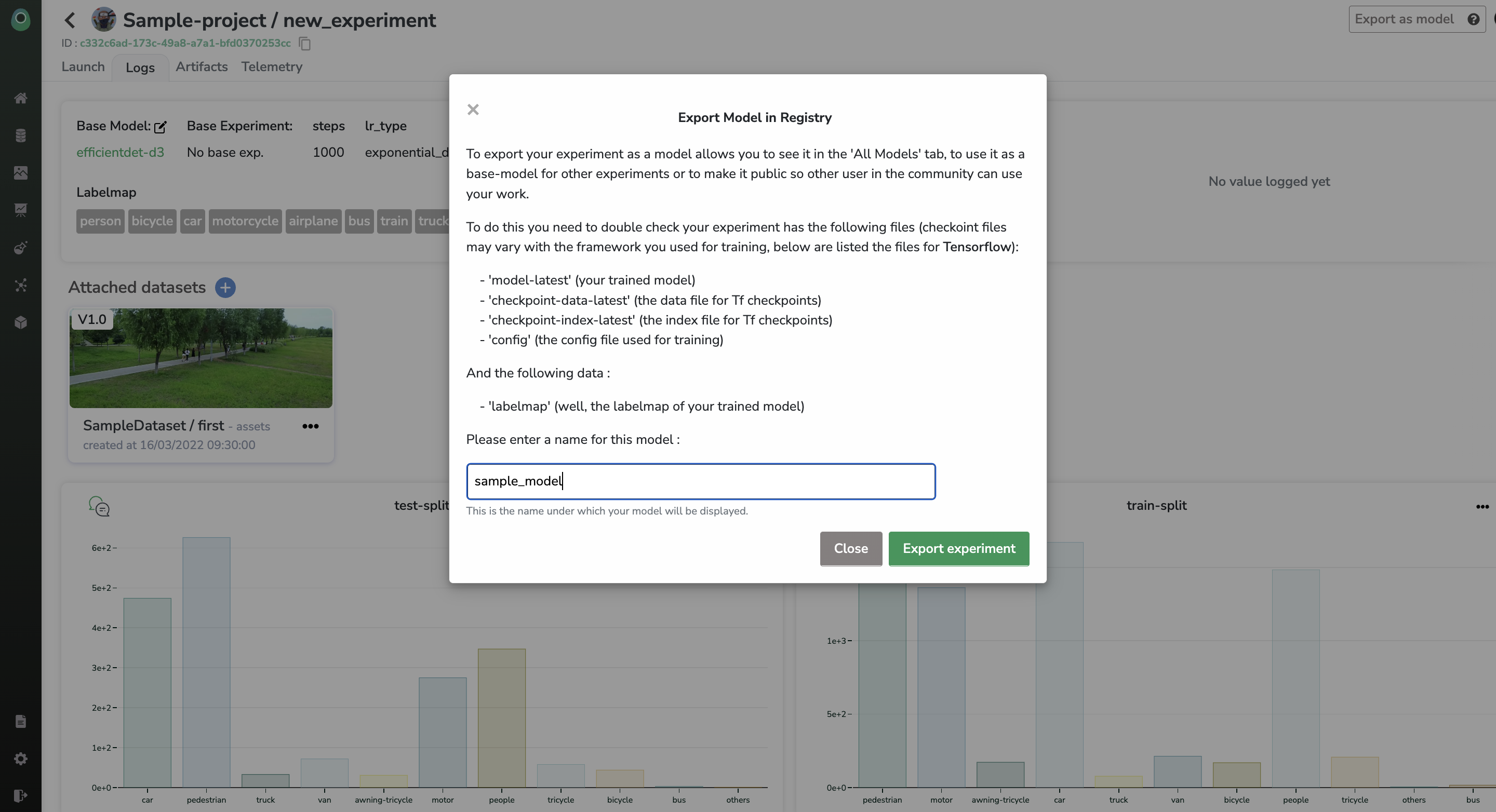Click the gray Close button in the dialog
This screenshot has width=1496, height=812.
coord(850,548)
